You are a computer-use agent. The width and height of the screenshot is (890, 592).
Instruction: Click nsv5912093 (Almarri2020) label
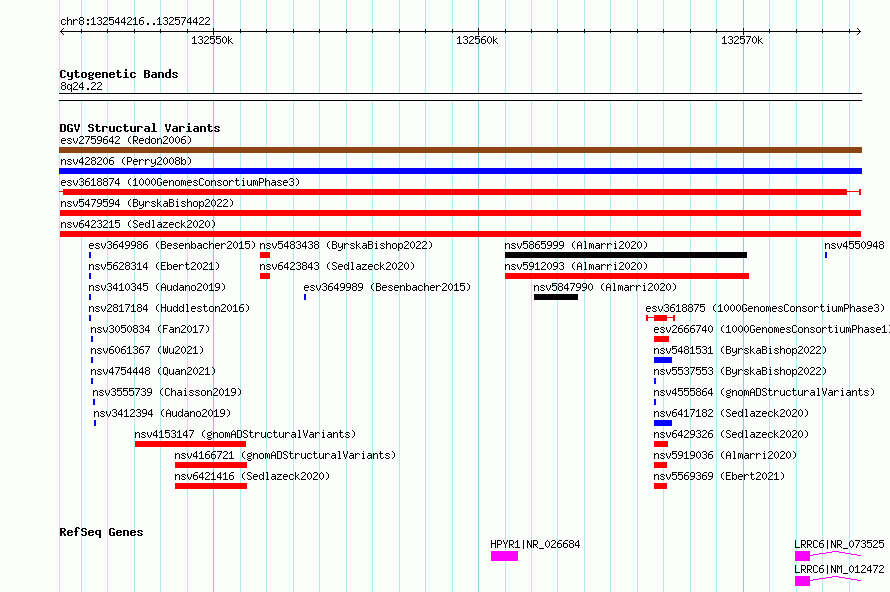[576, 266]
